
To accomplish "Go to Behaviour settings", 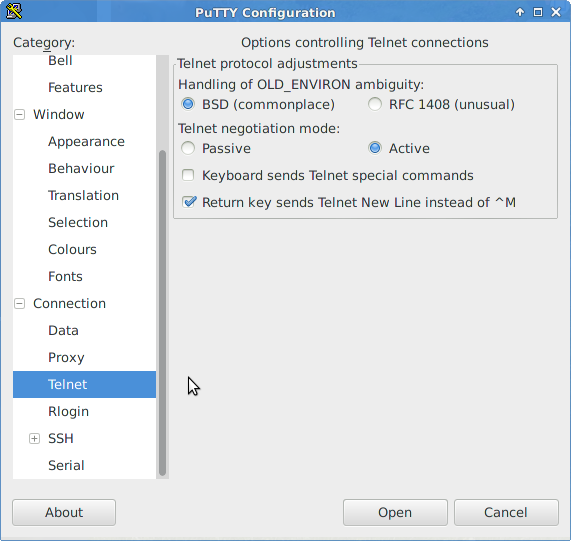I will tap(81, 169).
